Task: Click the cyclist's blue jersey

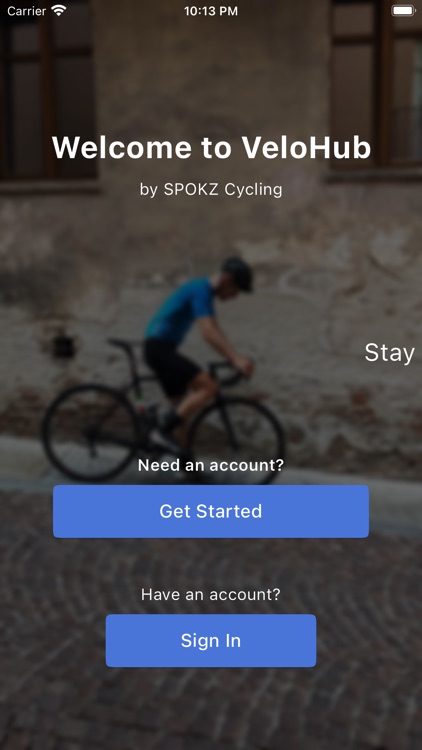Action: pos(179,309)
